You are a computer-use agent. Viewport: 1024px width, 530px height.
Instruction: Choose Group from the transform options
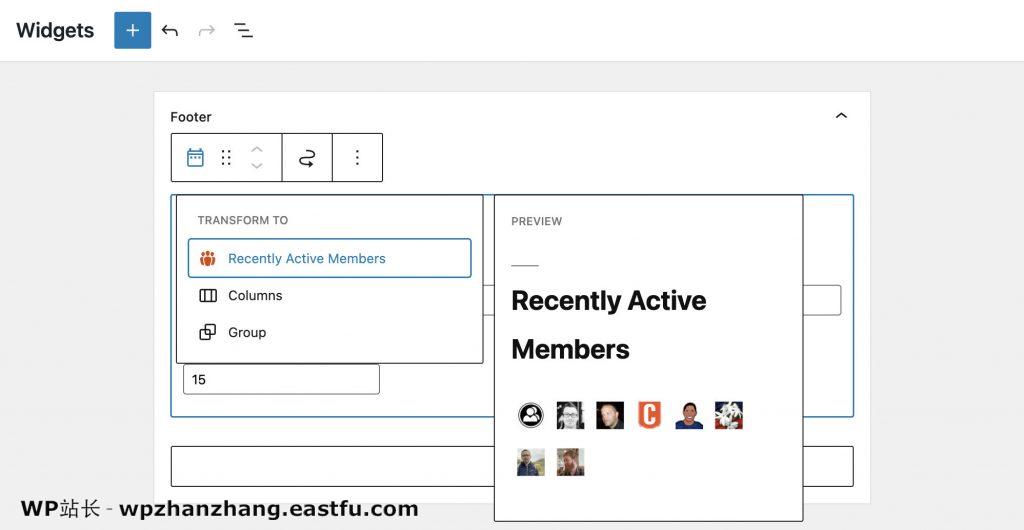247,332
